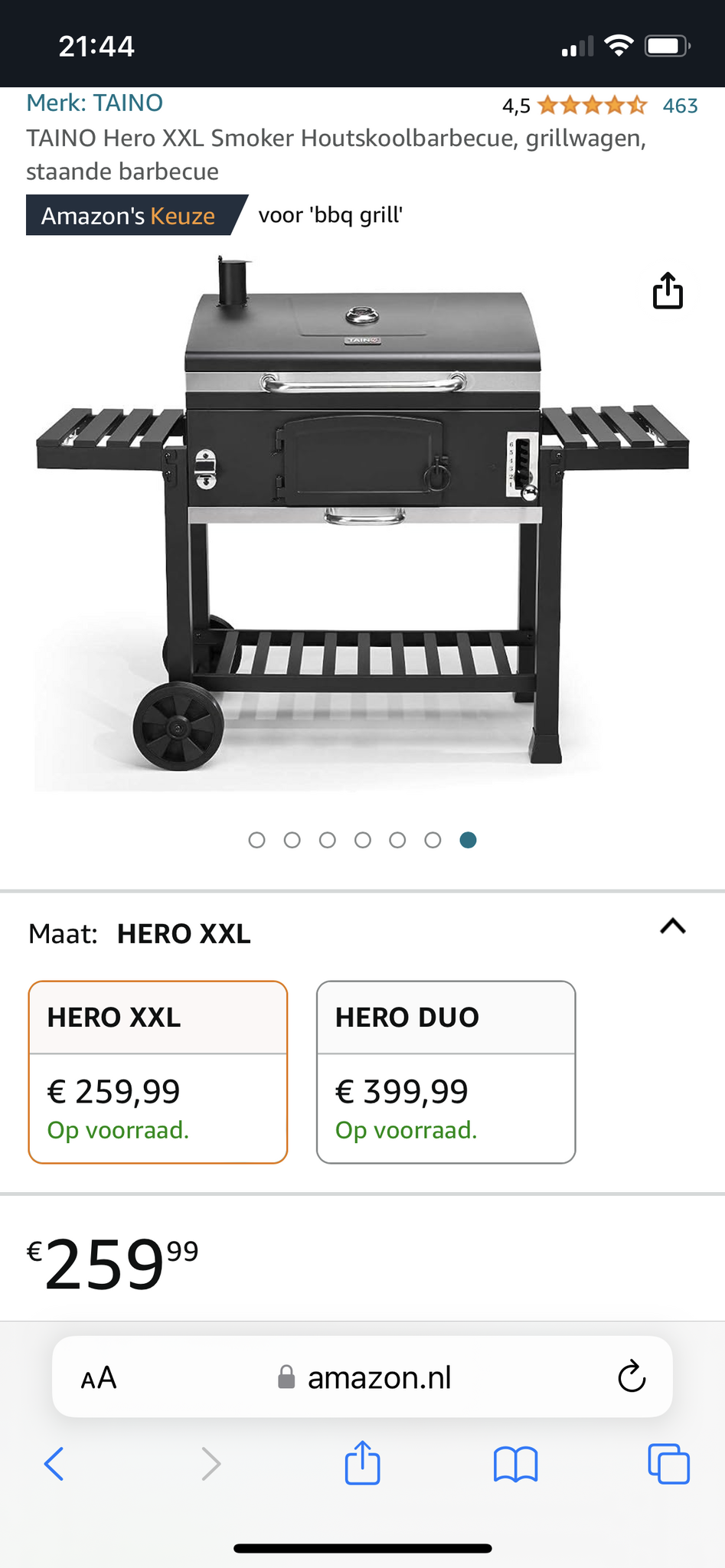Open Safari reader text size options
725x1568 pixels.
tap(99, 1378)
